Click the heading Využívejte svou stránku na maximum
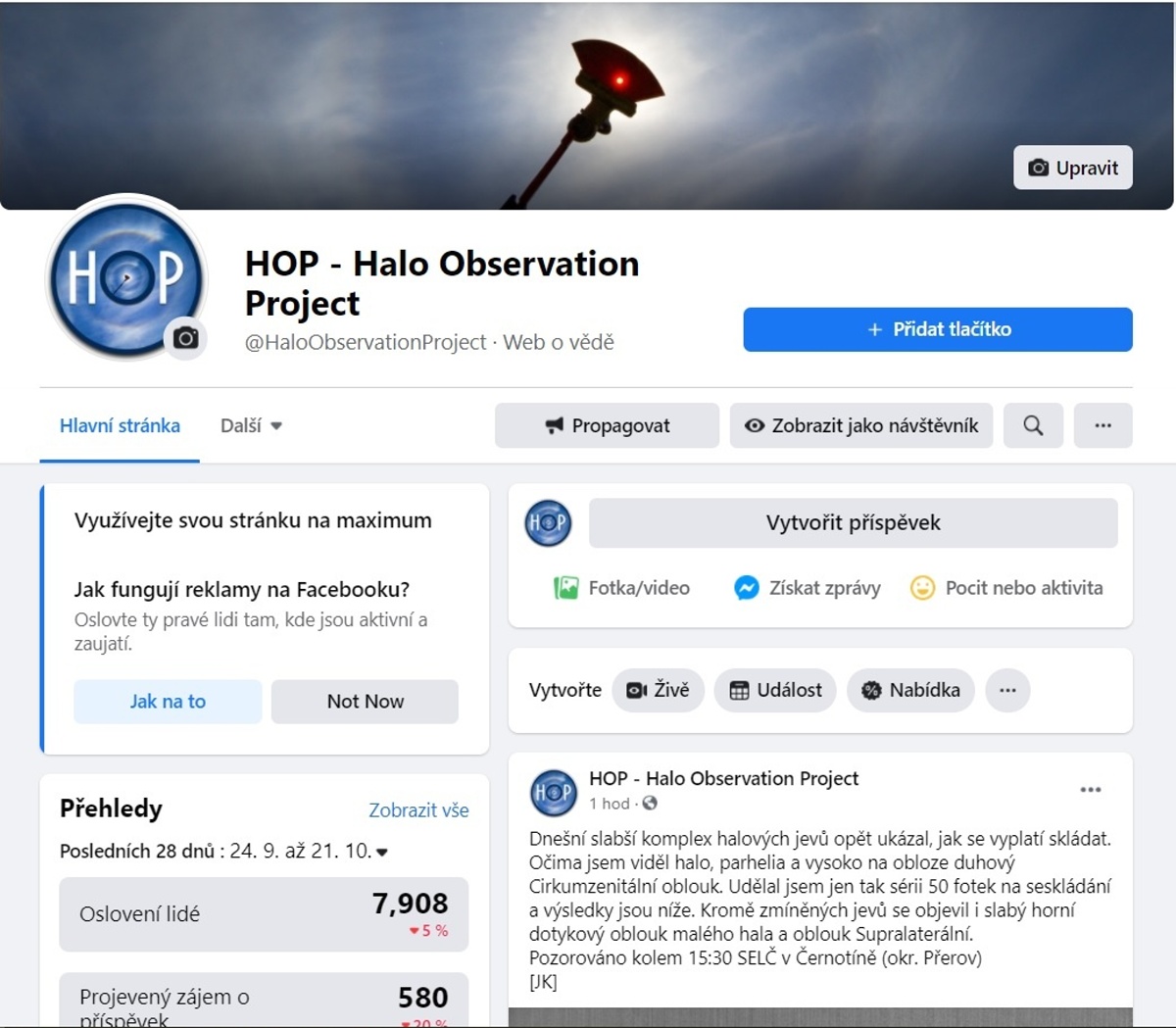Image resolution: width=1176 pixels, height=1028 pixels. 253,520
